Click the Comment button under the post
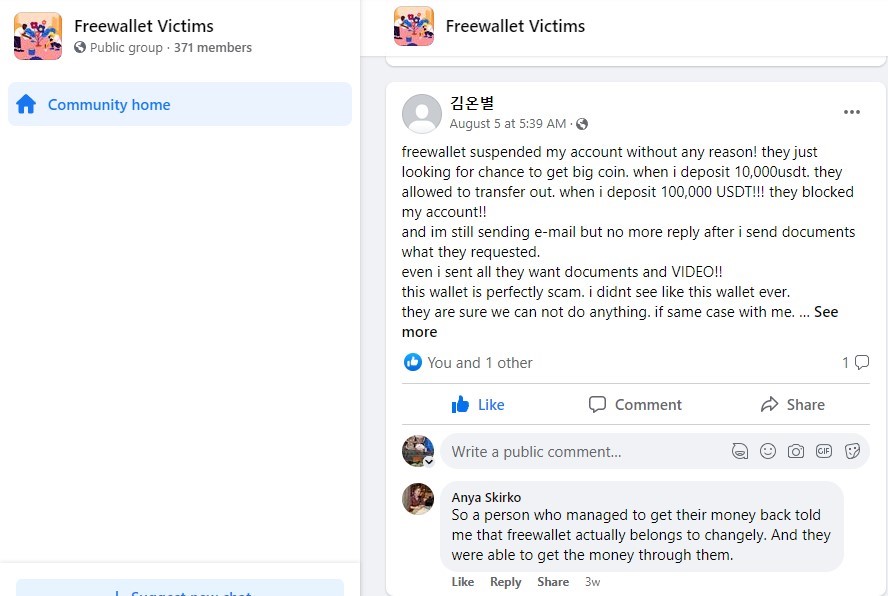 pyautogui.click(x=635, y=405)
